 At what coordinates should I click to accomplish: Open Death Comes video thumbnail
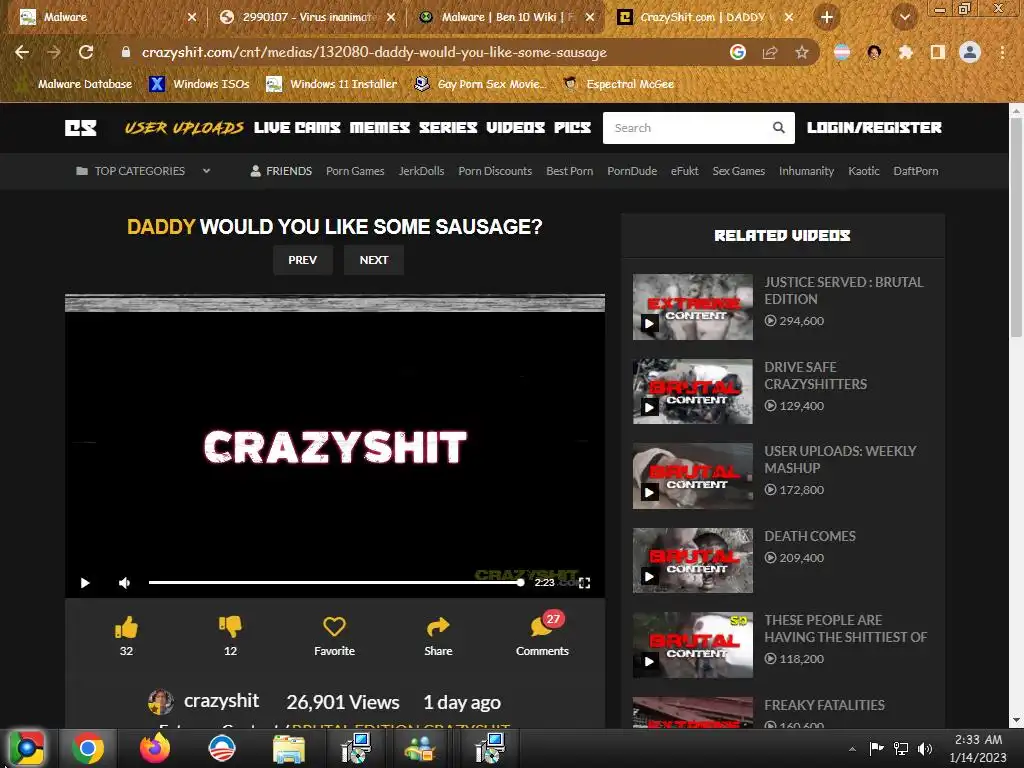[x=692, y=560]
